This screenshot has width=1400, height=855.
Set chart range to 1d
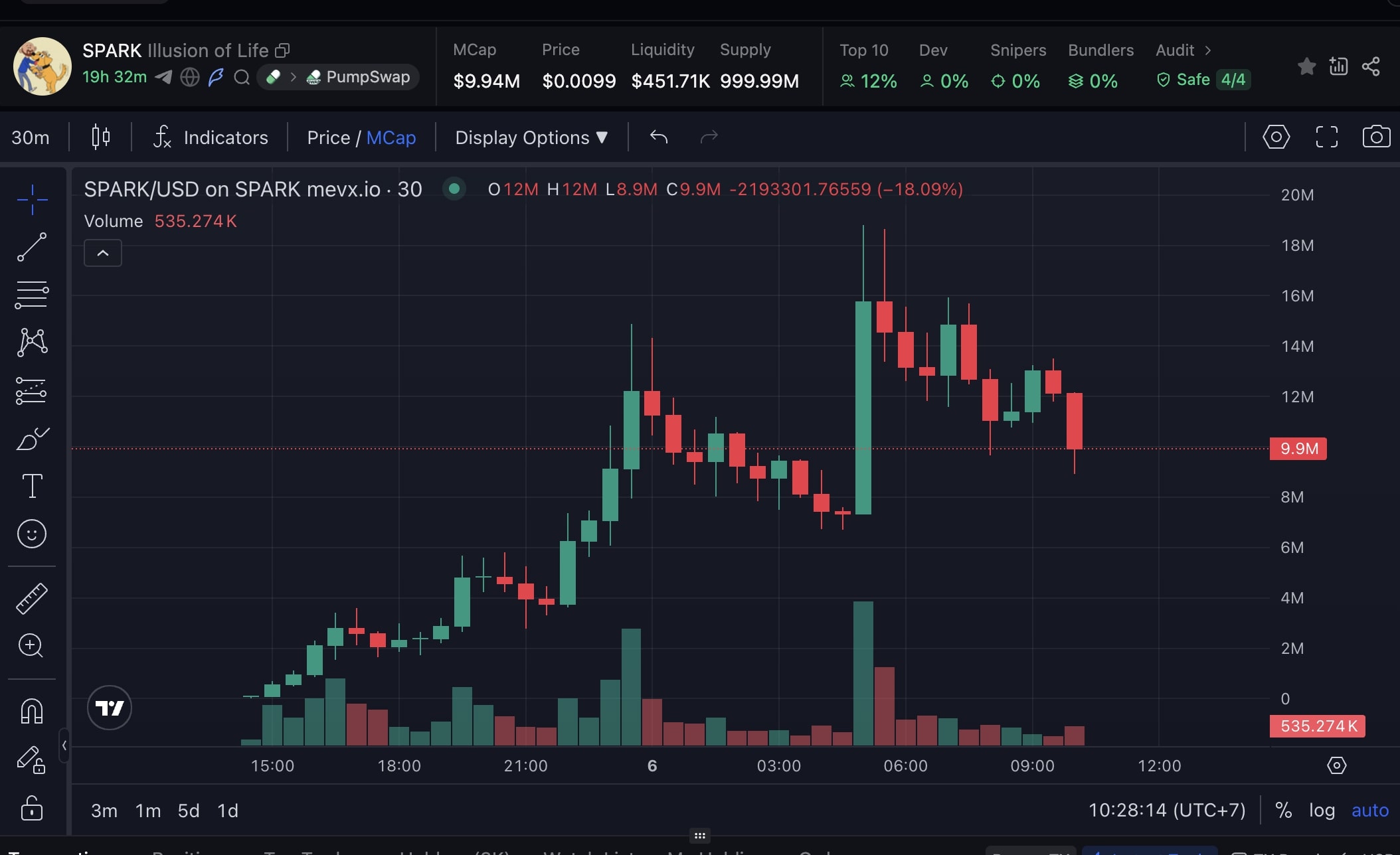[x=228, y=811]
